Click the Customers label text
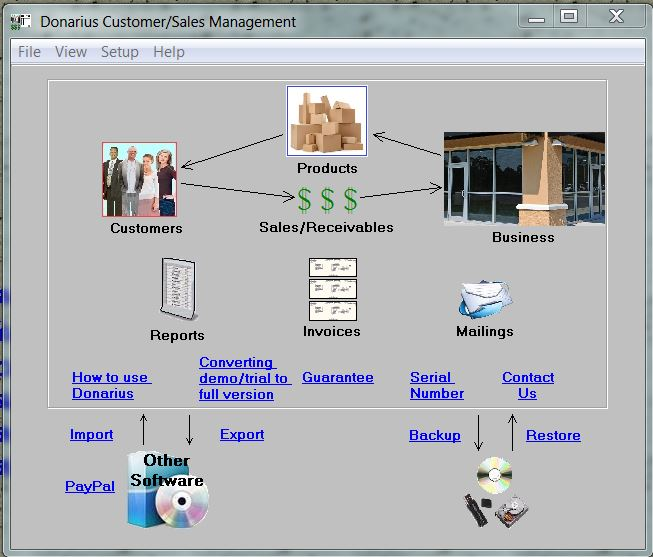 [x=146, y=228]
